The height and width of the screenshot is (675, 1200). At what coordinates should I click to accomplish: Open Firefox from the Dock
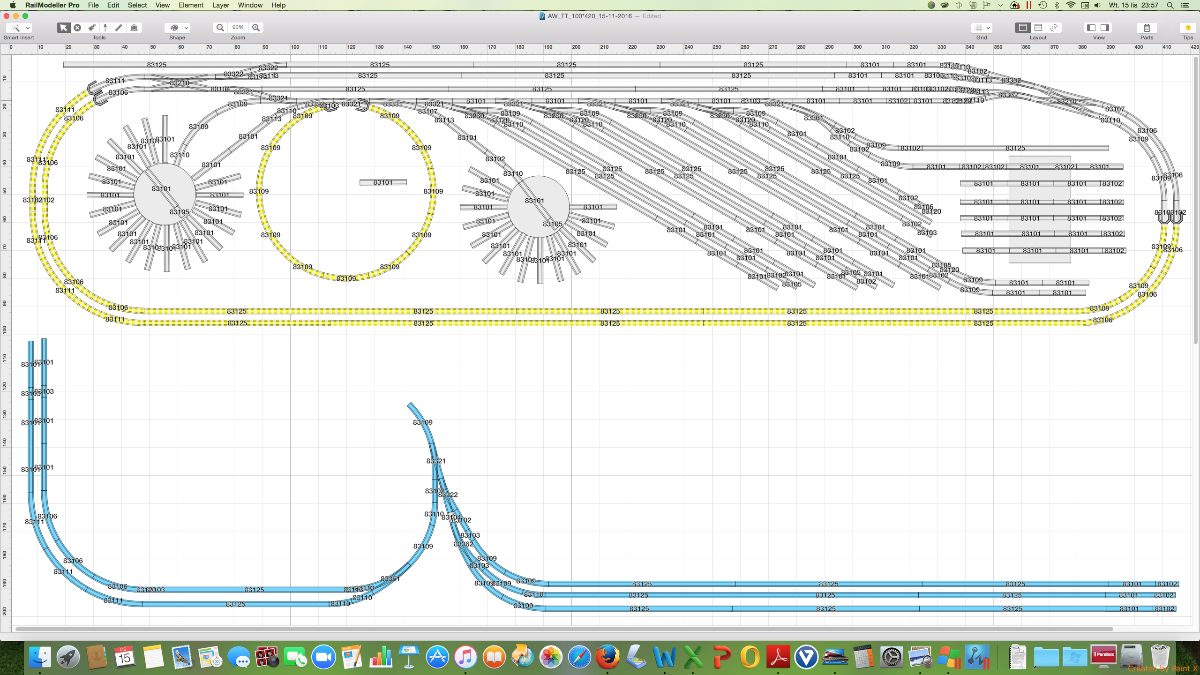607,657
